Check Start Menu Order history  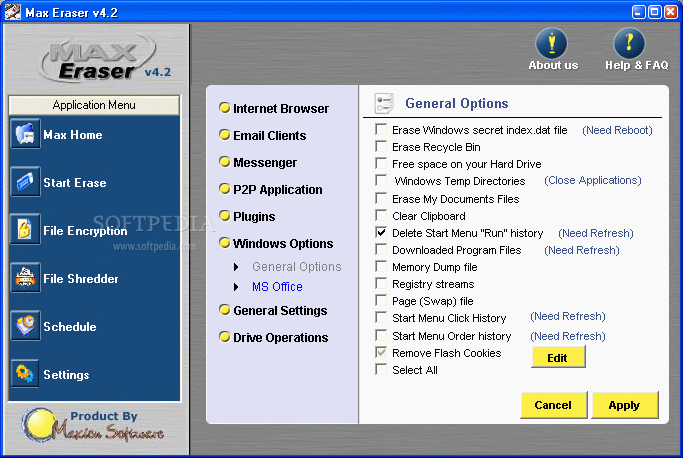point(381,335)
